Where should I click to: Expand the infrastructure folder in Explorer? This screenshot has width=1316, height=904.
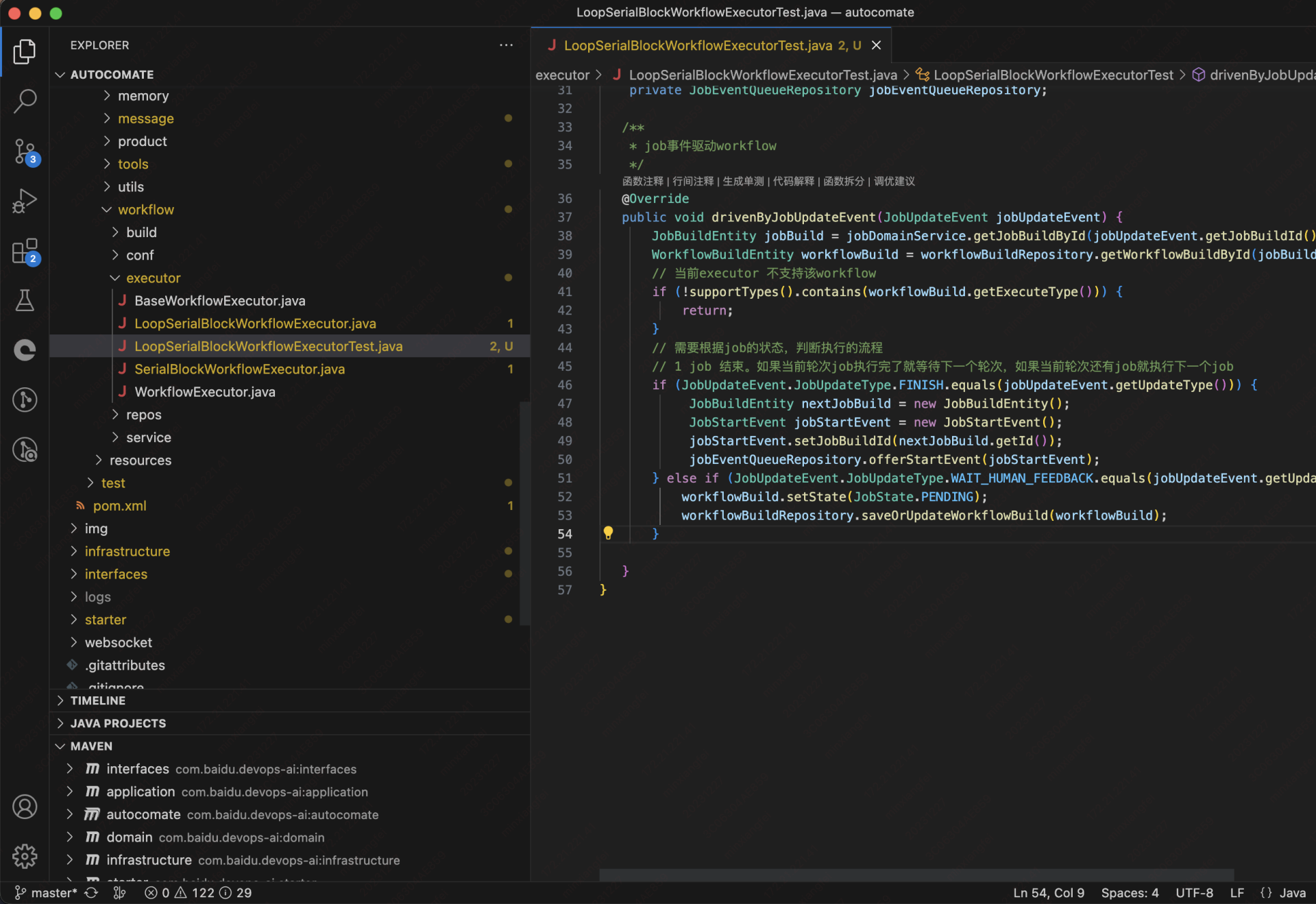tap(74, 551)
